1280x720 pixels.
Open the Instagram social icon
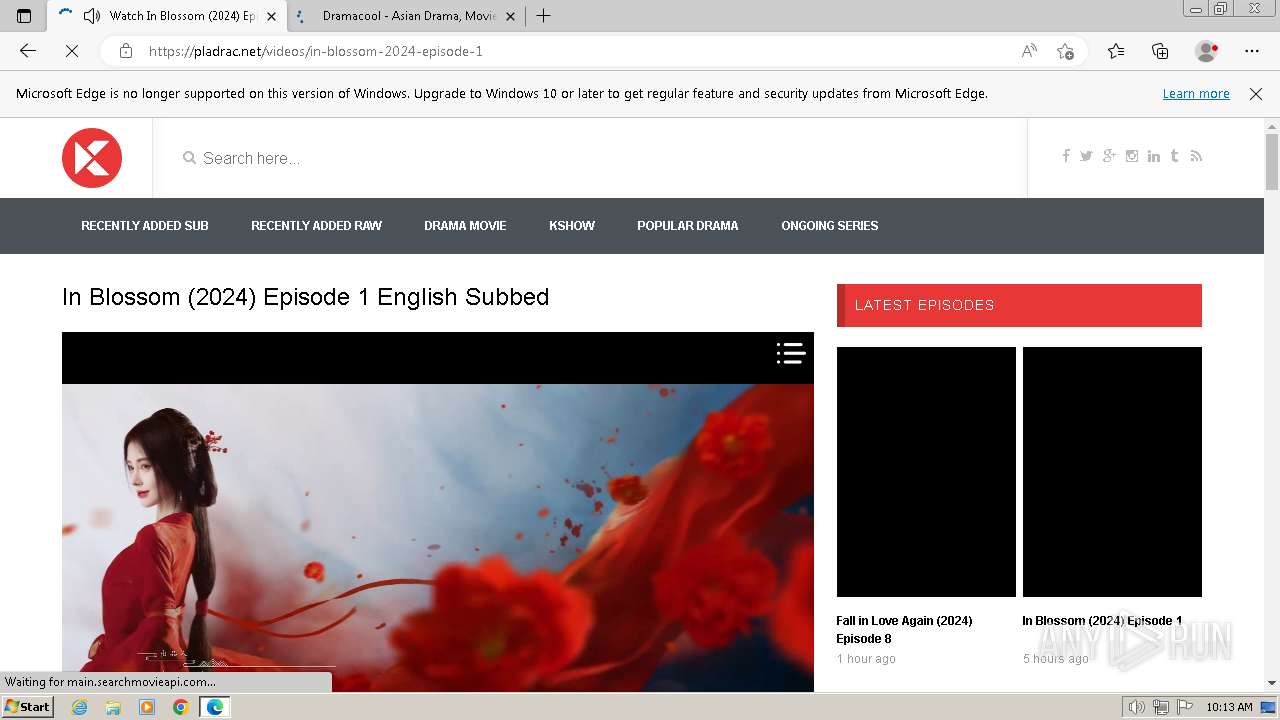click(1132, 156)
